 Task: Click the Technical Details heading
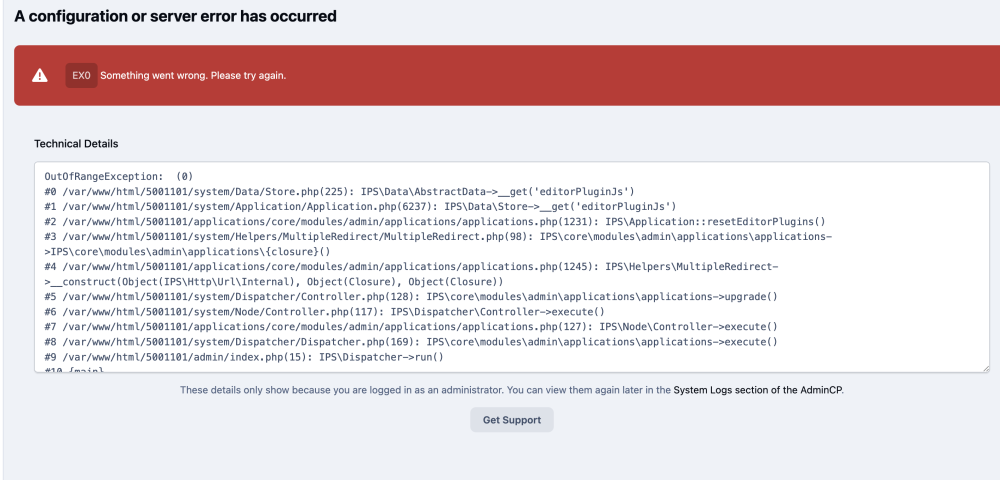[76, 144]
